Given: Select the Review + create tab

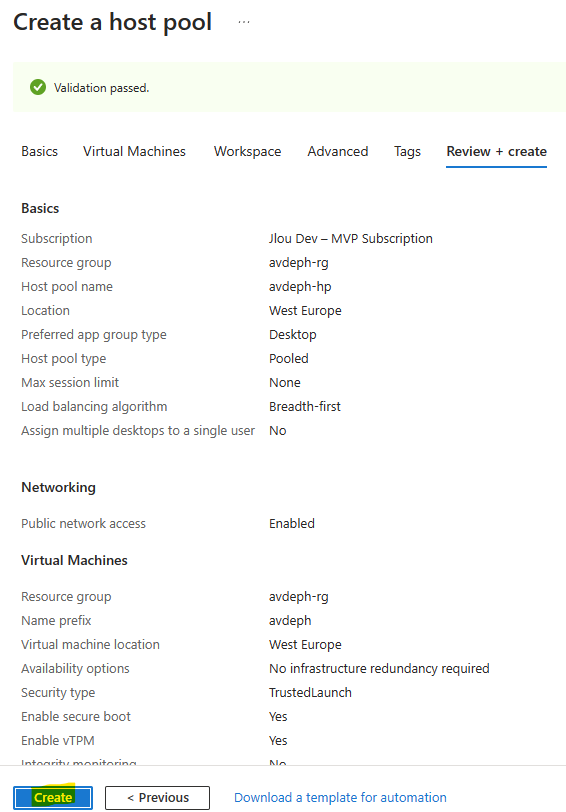Looking at the screenshot, I should pos(497,151).
